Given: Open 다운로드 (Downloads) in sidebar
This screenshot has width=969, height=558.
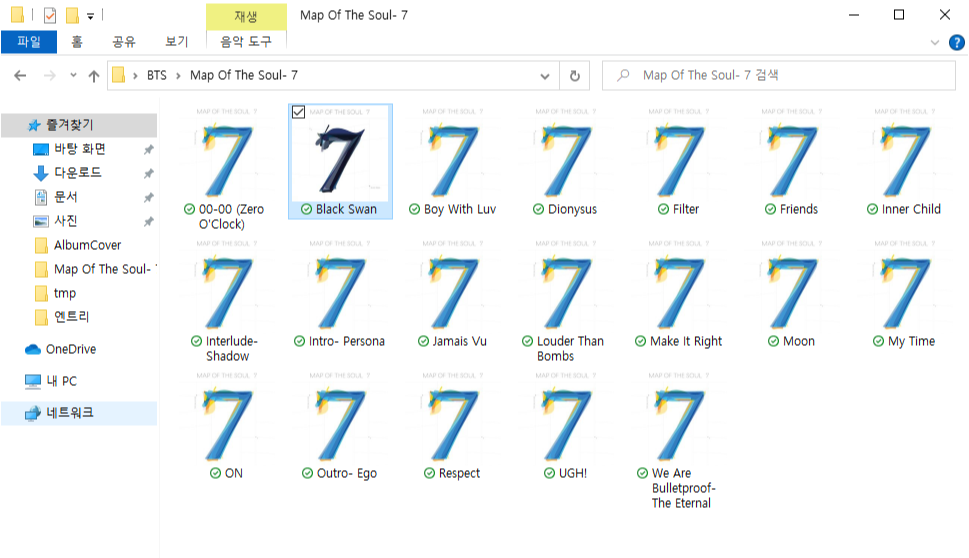Looking at the screenshot, I should coord(79,173).
